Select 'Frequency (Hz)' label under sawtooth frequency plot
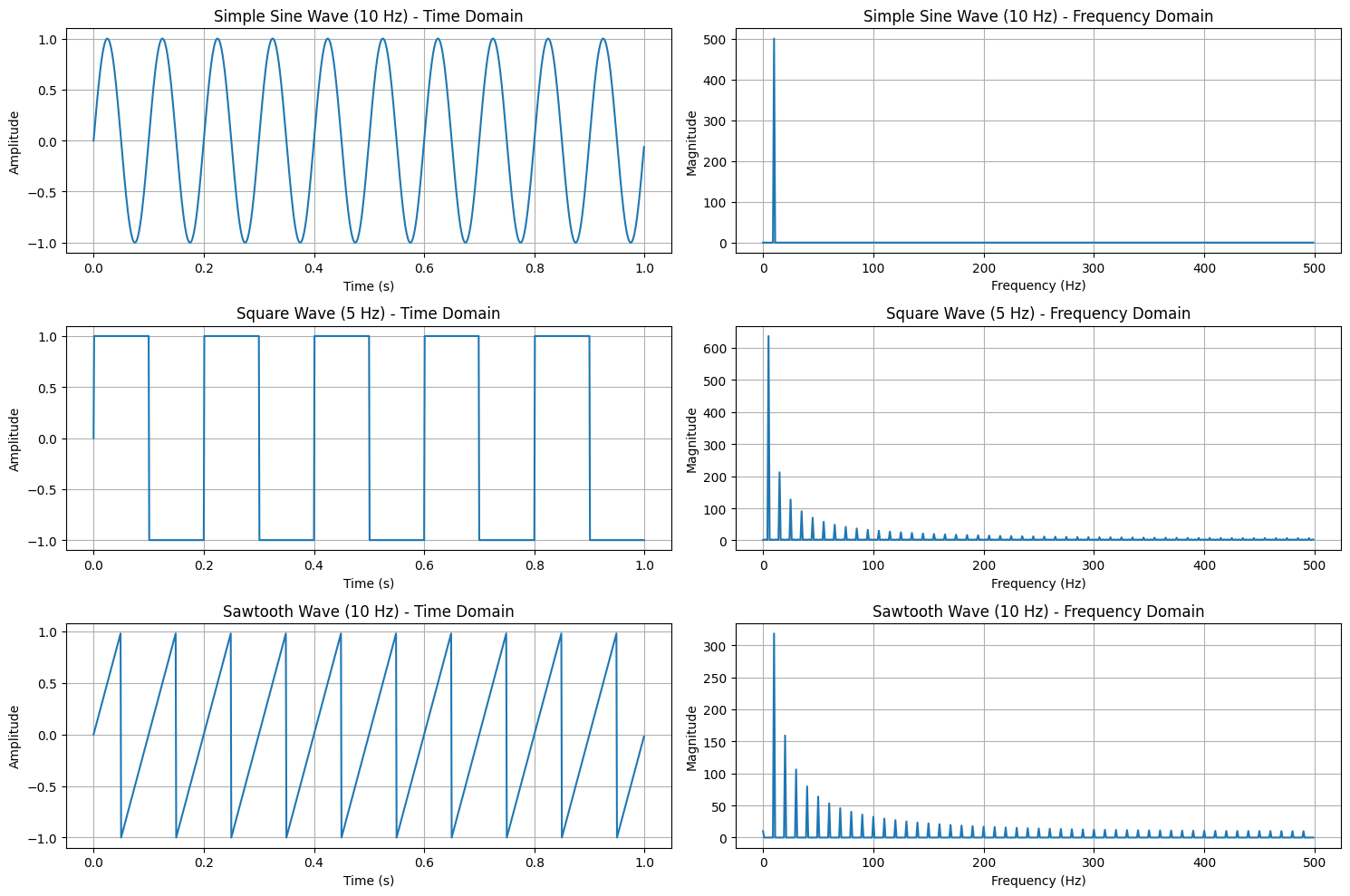 [1038, 881]
